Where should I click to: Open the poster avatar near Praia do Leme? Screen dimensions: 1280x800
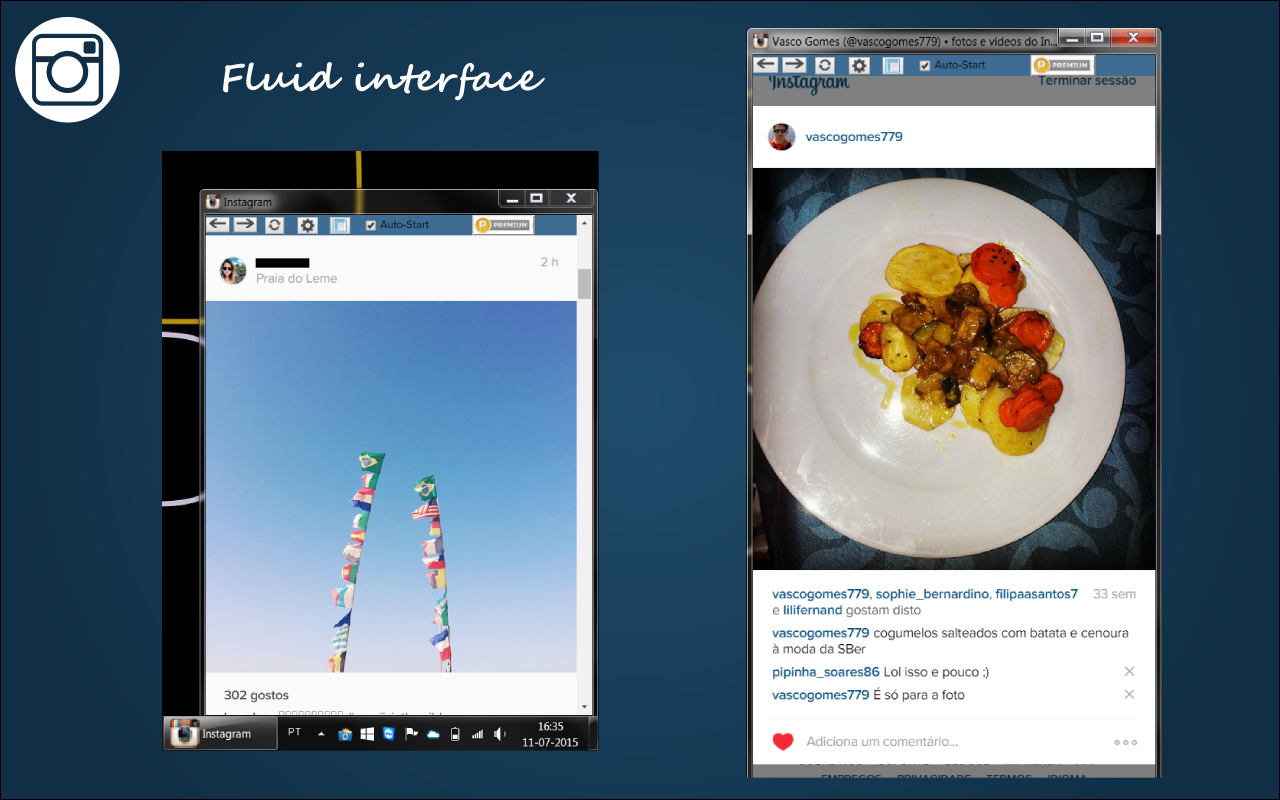click(x=233, y=270)
